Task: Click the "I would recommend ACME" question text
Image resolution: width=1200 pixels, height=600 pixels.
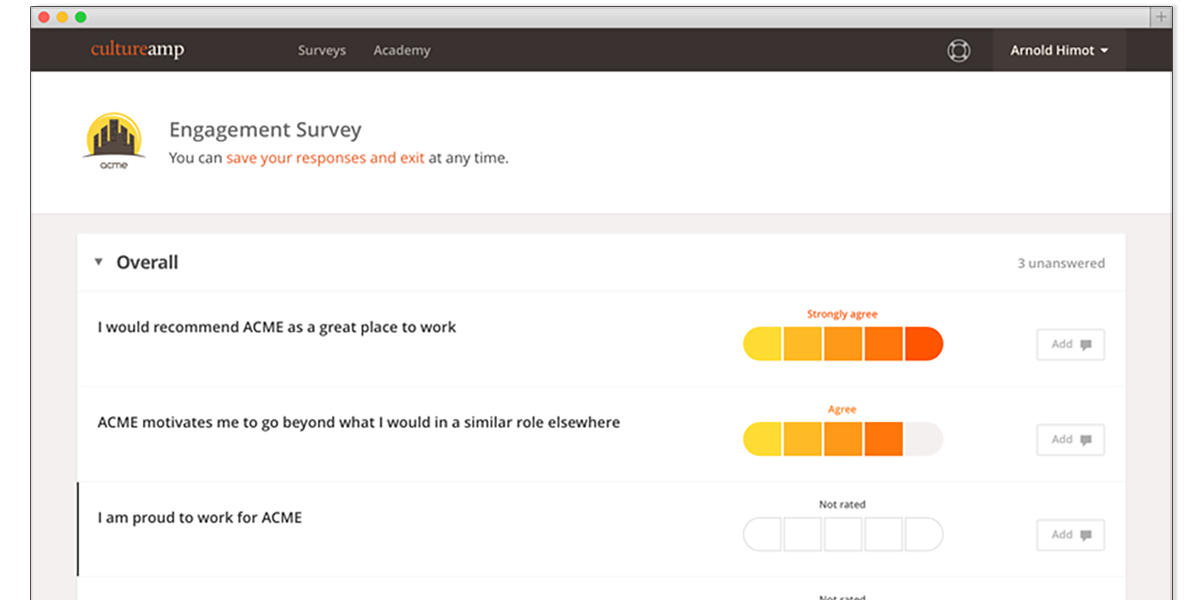Action: tap(277, 327)
